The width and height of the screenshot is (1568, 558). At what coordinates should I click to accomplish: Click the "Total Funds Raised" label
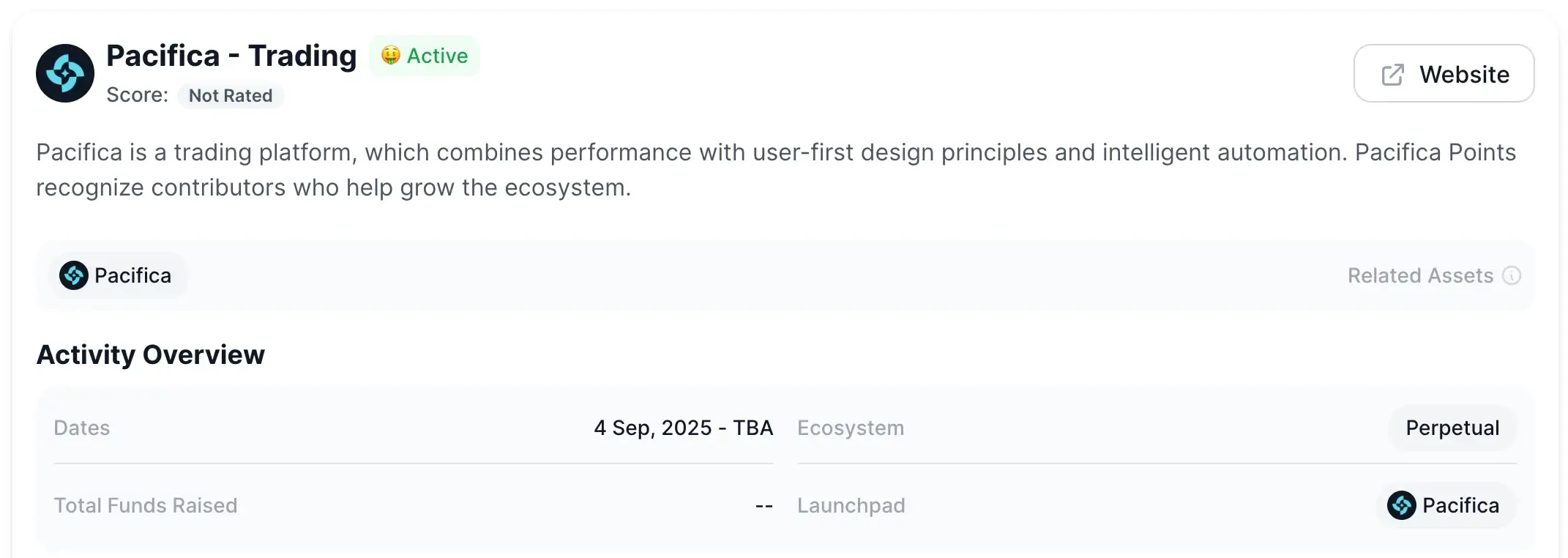[x=146, y=506]
